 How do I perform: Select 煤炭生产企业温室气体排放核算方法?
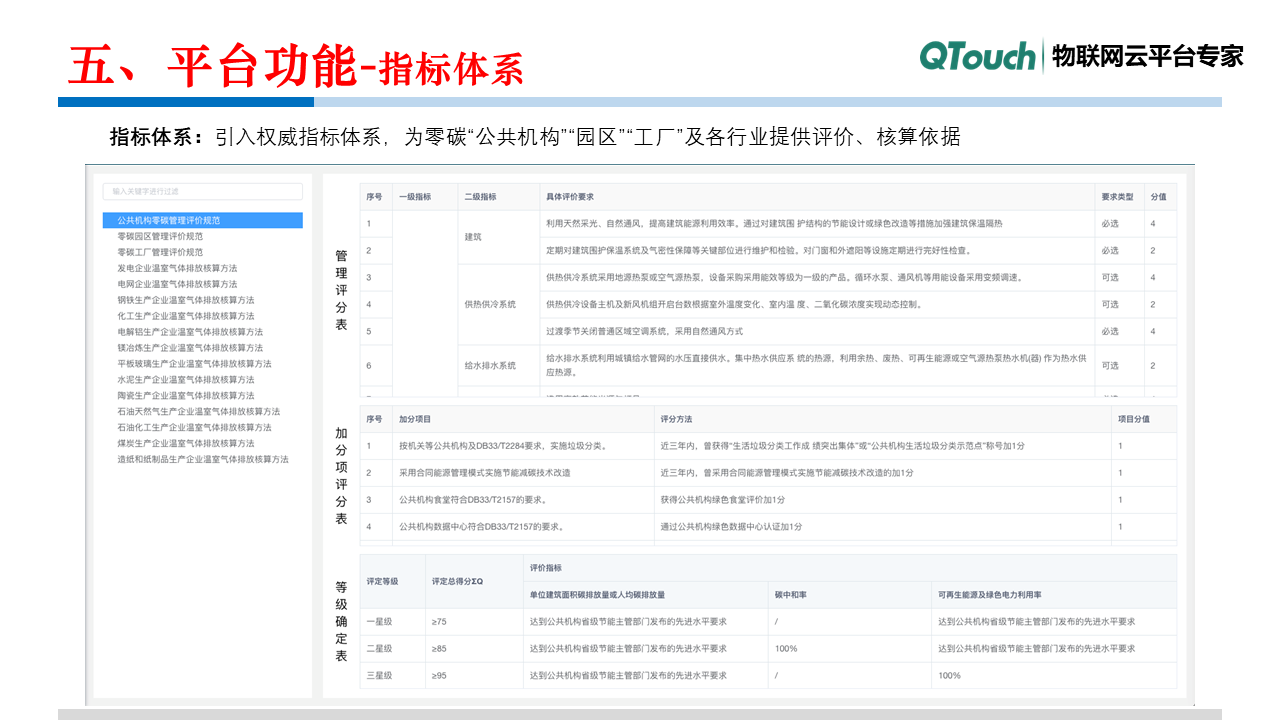coord(185,443)
